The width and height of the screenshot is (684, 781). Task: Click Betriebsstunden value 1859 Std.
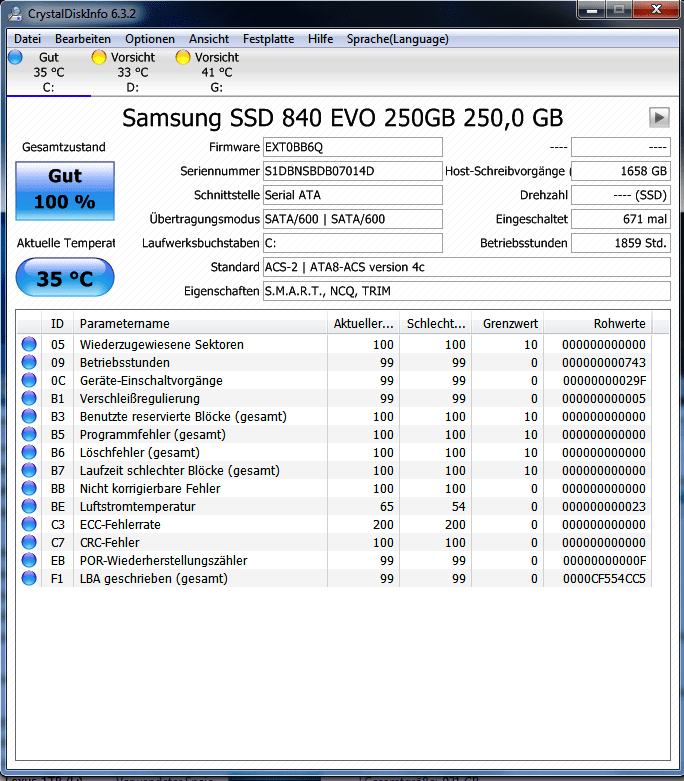pos(621,243)
